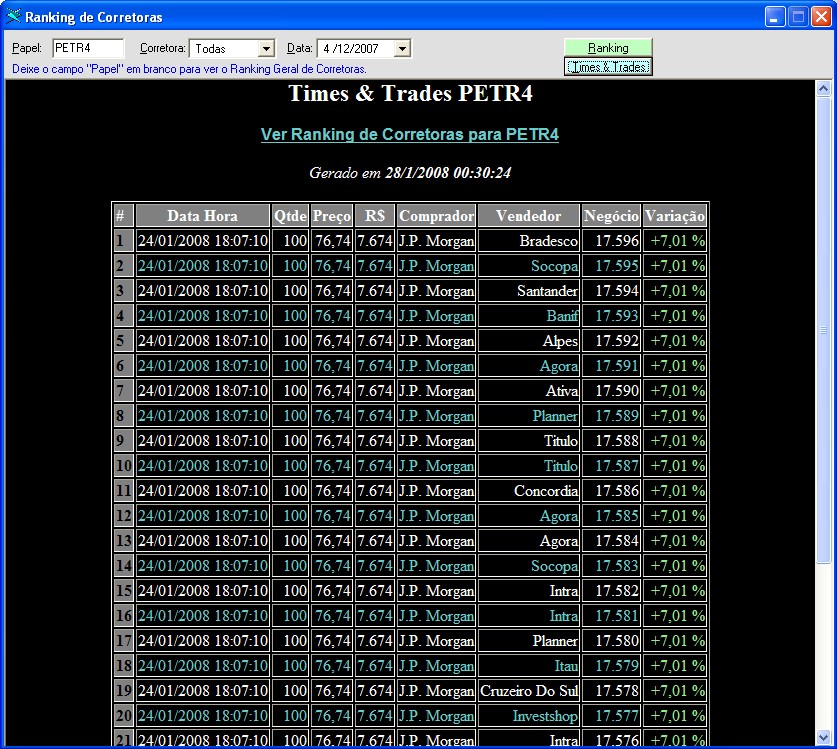837x749 pixels.
Task: Click the Data Hora column header
Action: click(x=202, y=215)
